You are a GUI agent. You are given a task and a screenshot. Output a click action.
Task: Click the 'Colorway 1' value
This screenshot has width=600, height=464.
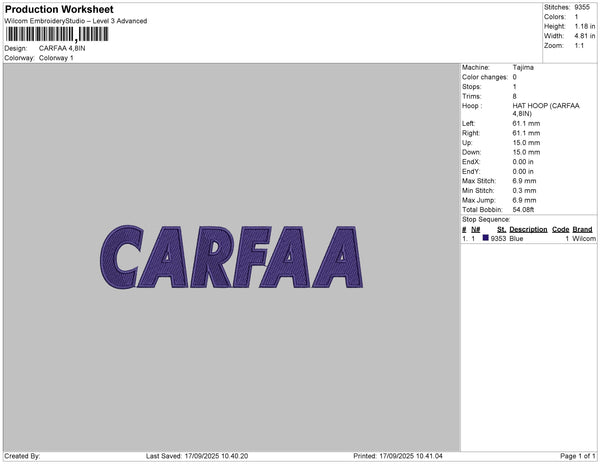click(x=56, y=58)
